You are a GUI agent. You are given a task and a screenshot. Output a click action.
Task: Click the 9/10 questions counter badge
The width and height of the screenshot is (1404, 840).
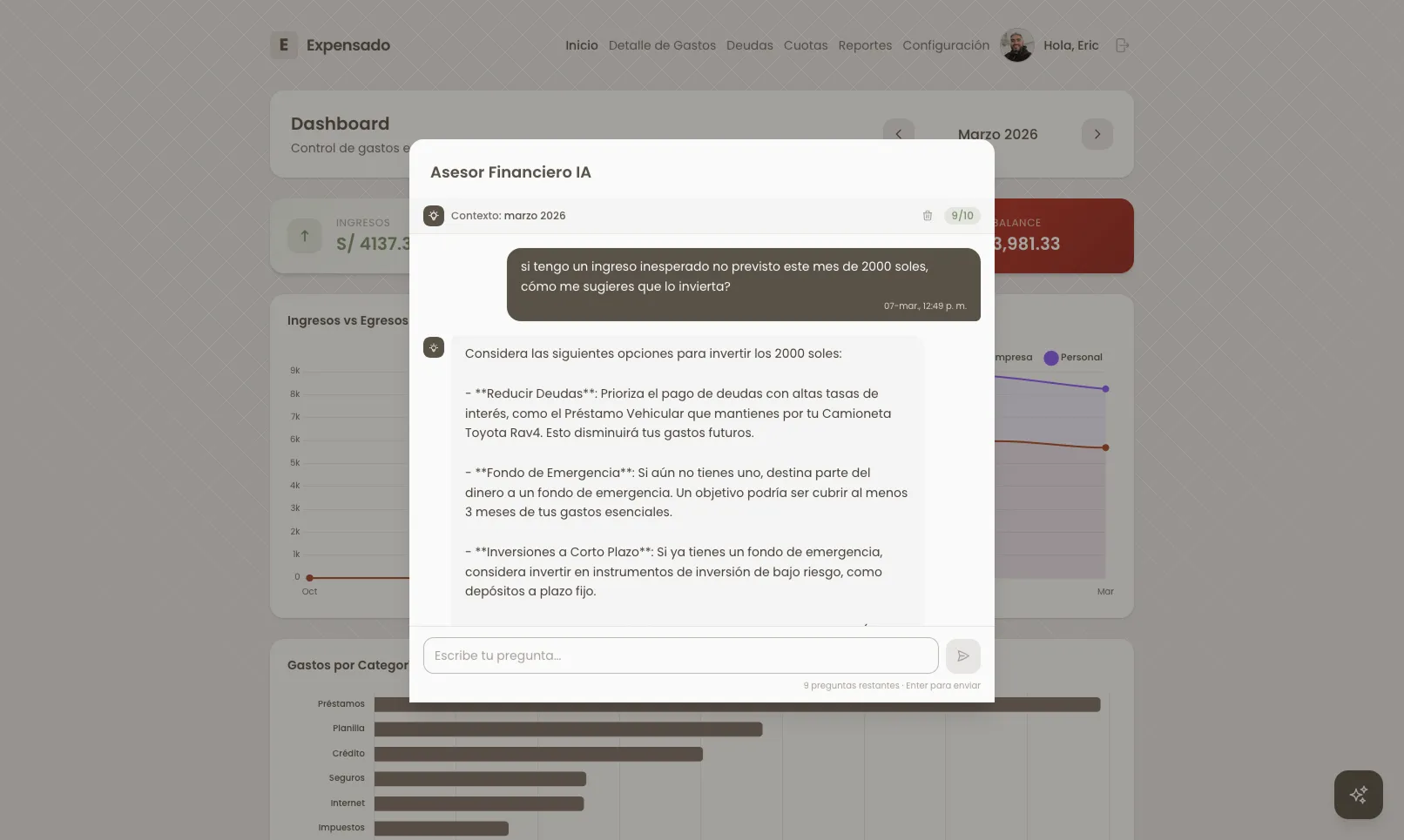click(x=962, y=215)
